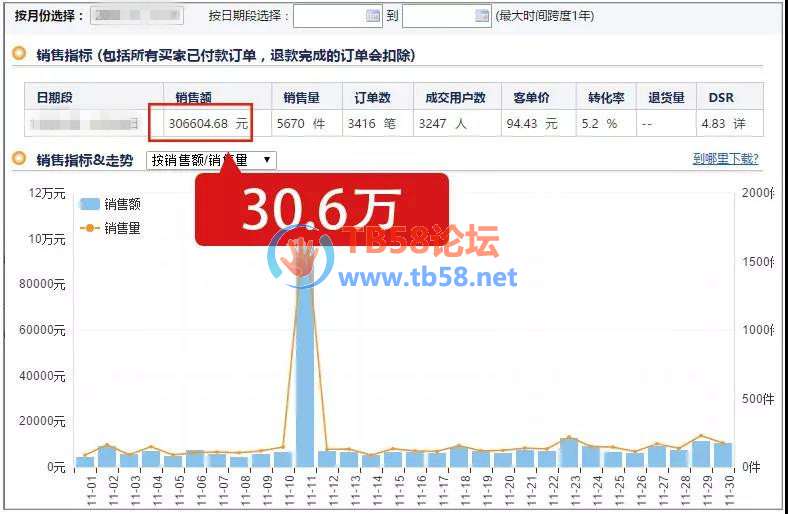Click the start date input field

[x=329, y=16]
